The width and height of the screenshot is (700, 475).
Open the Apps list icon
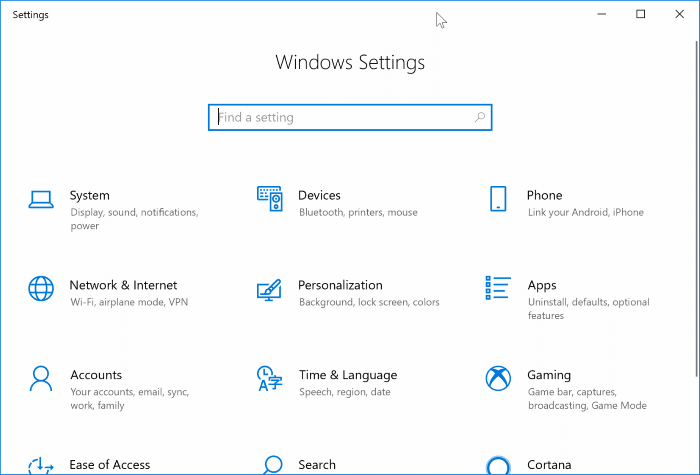tap(498, 288)
